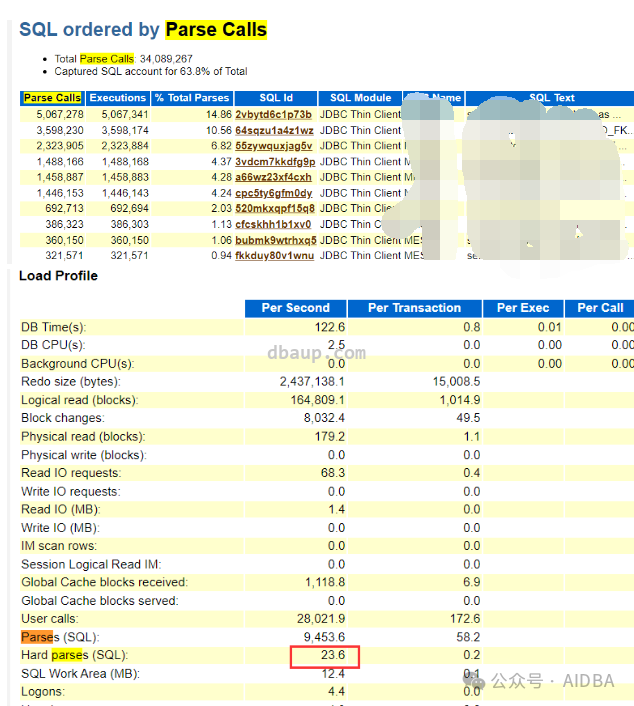The image size is (634, 706).
Task: Click percent total parses value 14.86
Action: point(219,114)
